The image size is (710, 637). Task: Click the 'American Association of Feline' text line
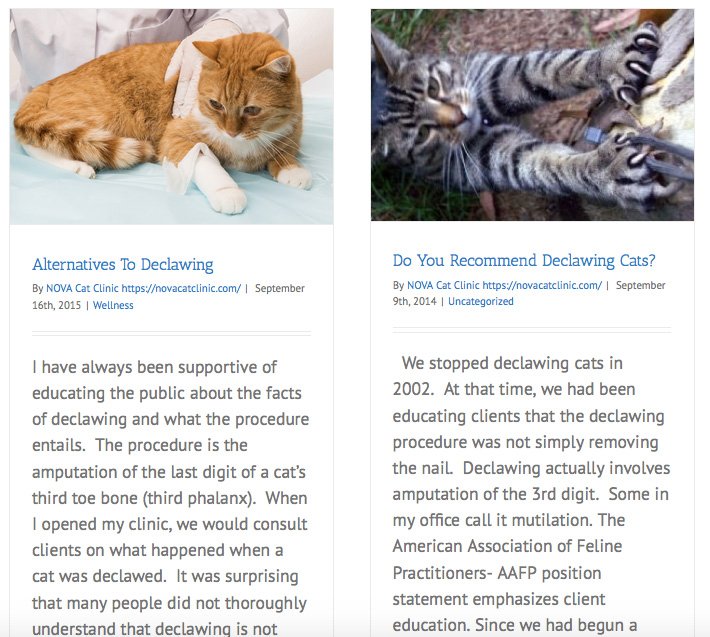[507, 546]
